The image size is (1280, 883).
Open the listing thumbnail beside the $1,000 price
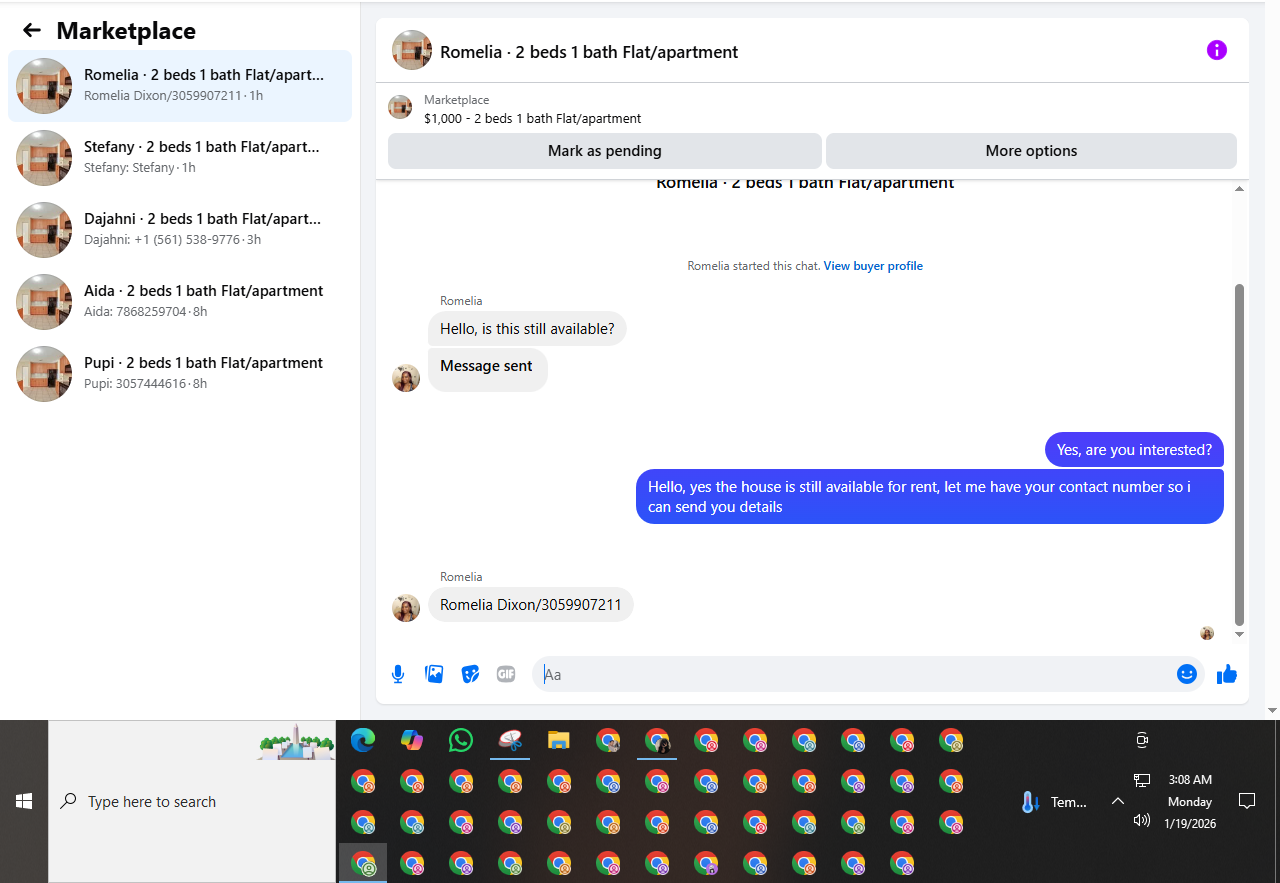[x=400, y=107]
